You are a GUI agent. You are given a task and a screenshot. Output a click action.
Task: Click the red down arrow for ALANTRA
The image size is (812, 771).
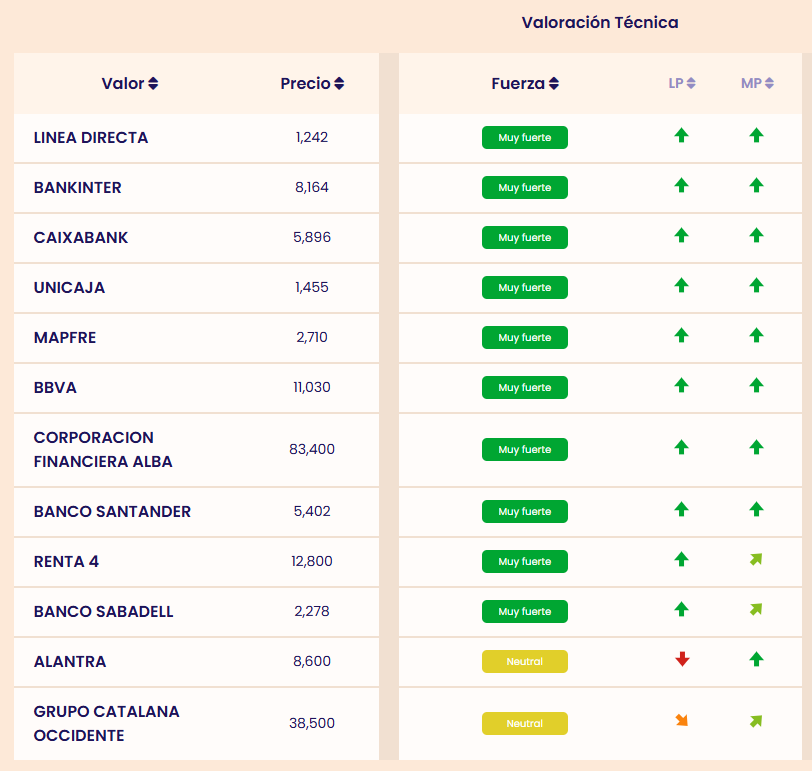[x=682, y=660]
